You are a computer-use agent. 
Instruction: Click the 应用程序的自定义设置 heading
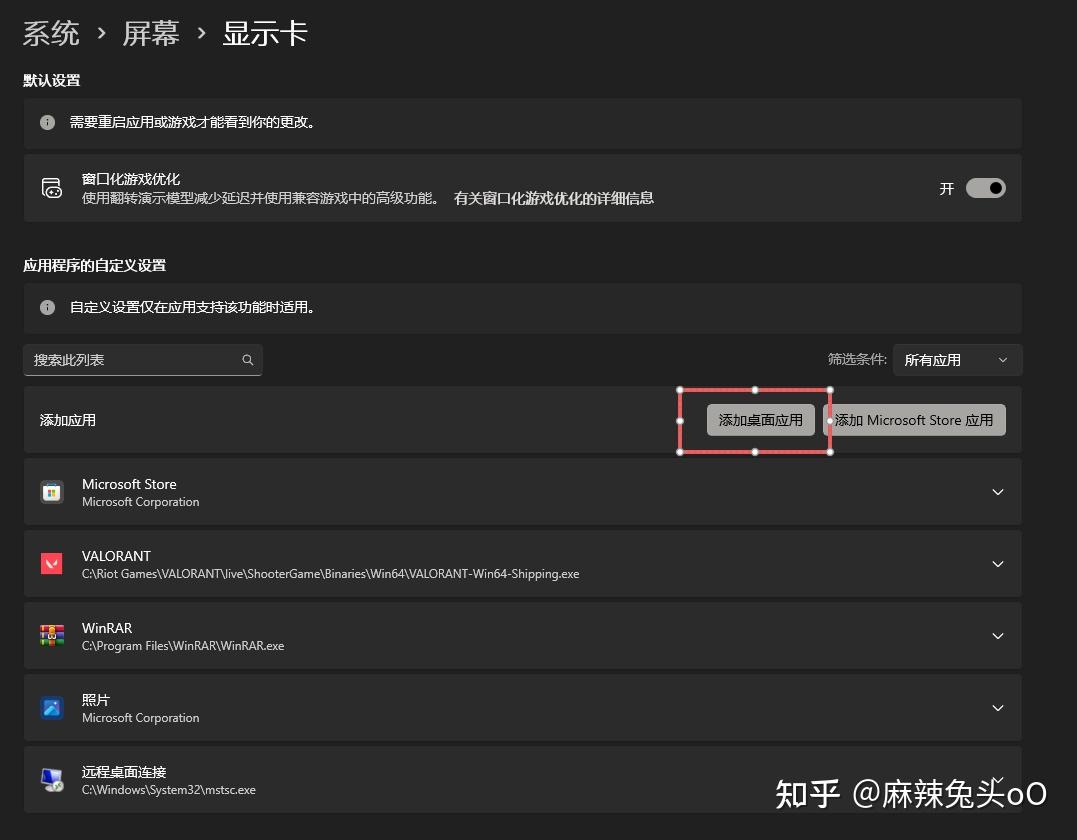tap(95, 266)
